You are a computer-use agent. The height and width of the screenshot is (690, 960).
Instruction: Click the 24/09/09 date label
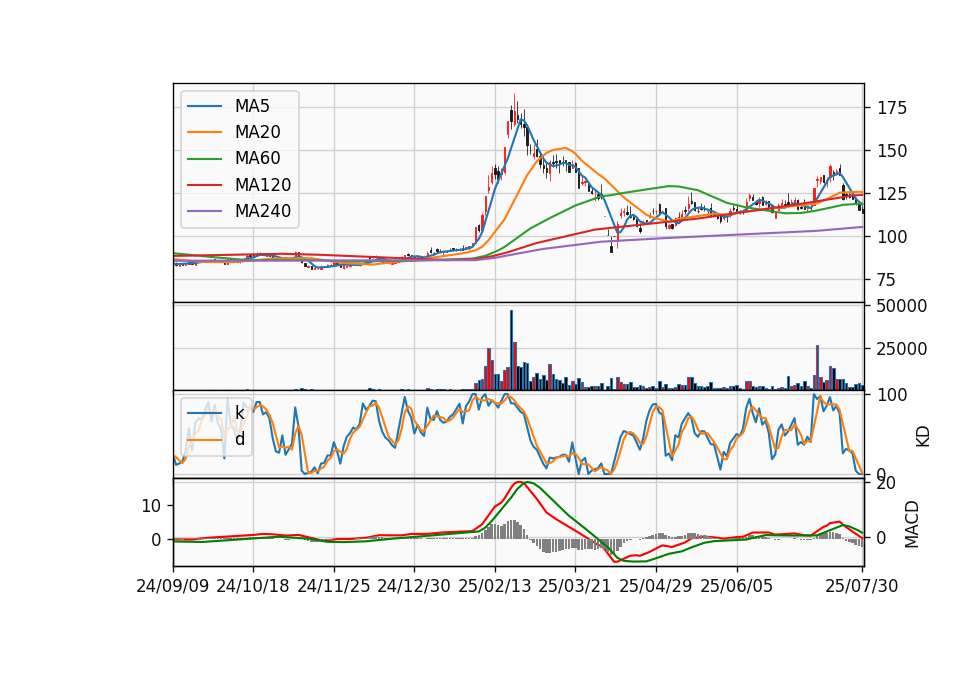click(x=173, y=586)
